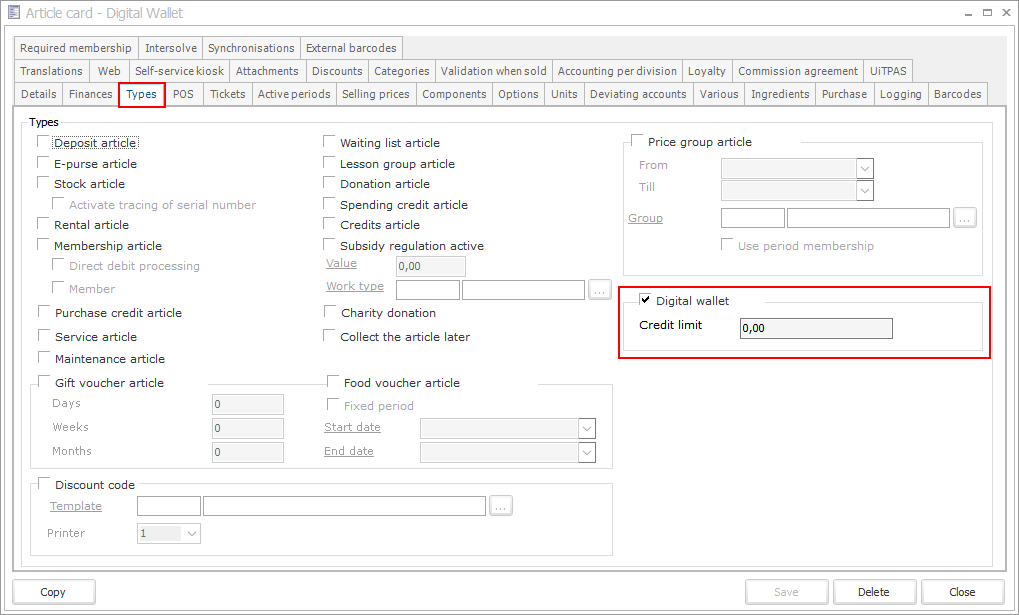Viewport: 1019px width, 615px height.
Task: Click the Credit limit input field
Action: (x=815, y=328)
